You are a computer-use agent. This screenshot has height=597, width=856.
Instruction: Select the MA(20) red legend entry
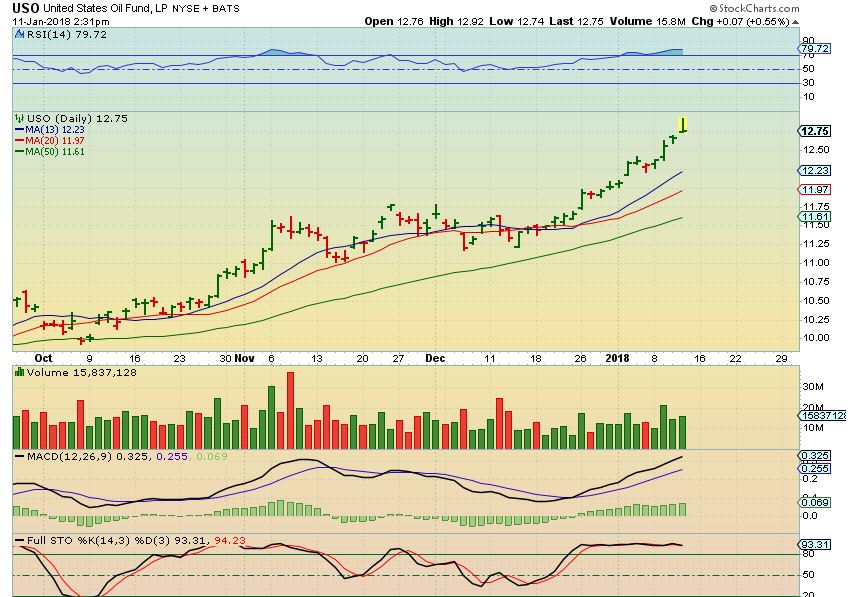tap(50, 141)
